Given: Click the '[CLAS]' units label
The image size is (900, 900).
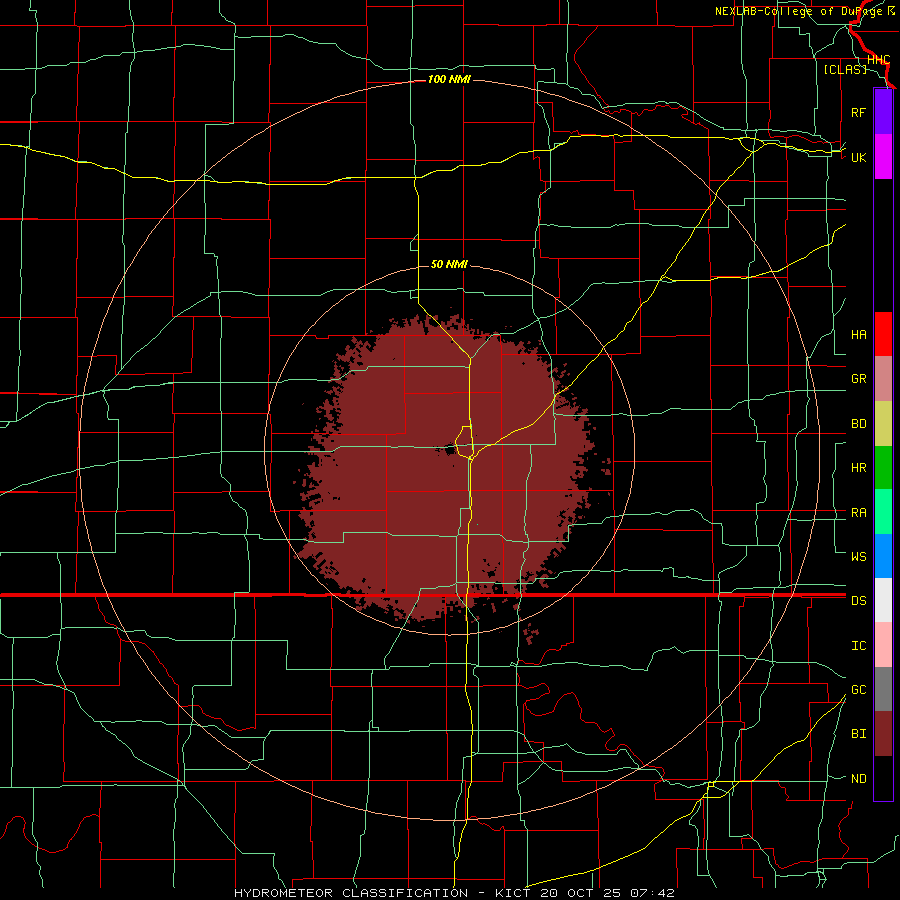Looking at the screenshot, I should (x=845, y=69).
